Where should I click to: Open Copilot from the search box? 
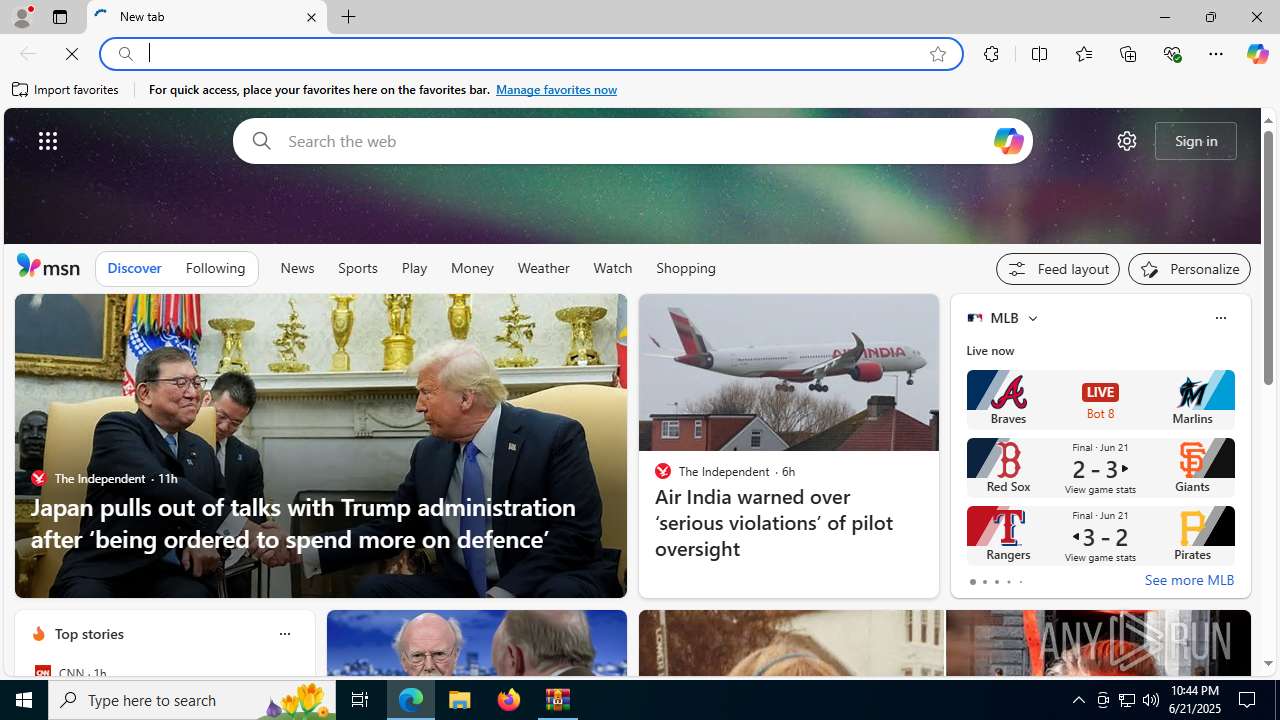(1008, 141)
